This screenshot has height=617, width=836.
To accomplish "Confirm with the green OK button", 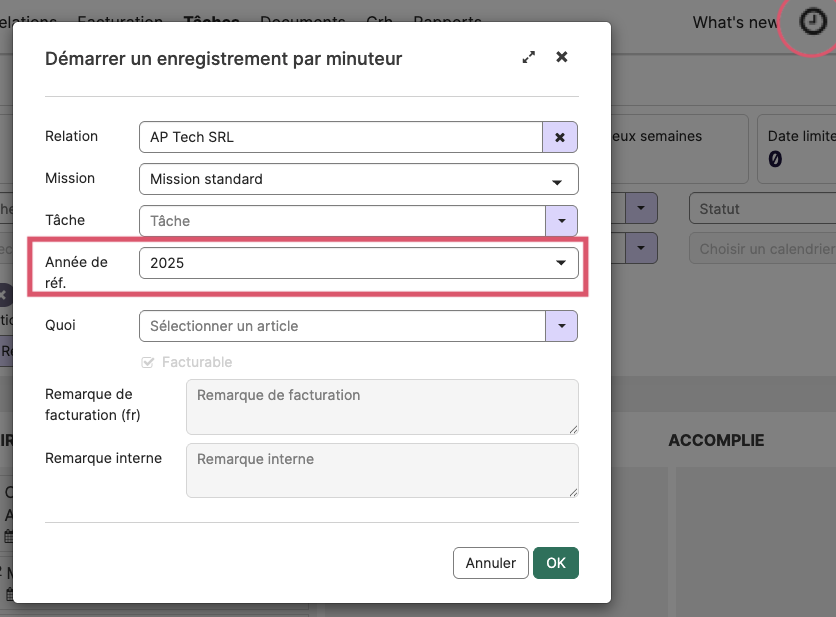I will (x=556, y=563).
